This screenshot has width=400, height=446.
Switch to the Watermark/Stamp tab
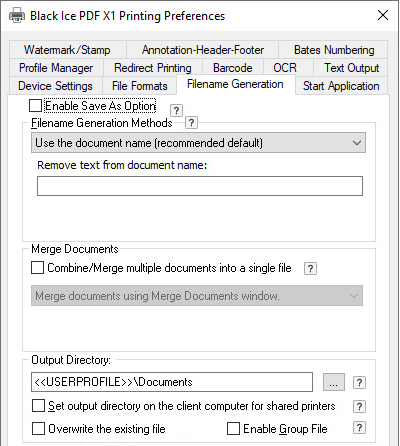[x=67, y=50]
